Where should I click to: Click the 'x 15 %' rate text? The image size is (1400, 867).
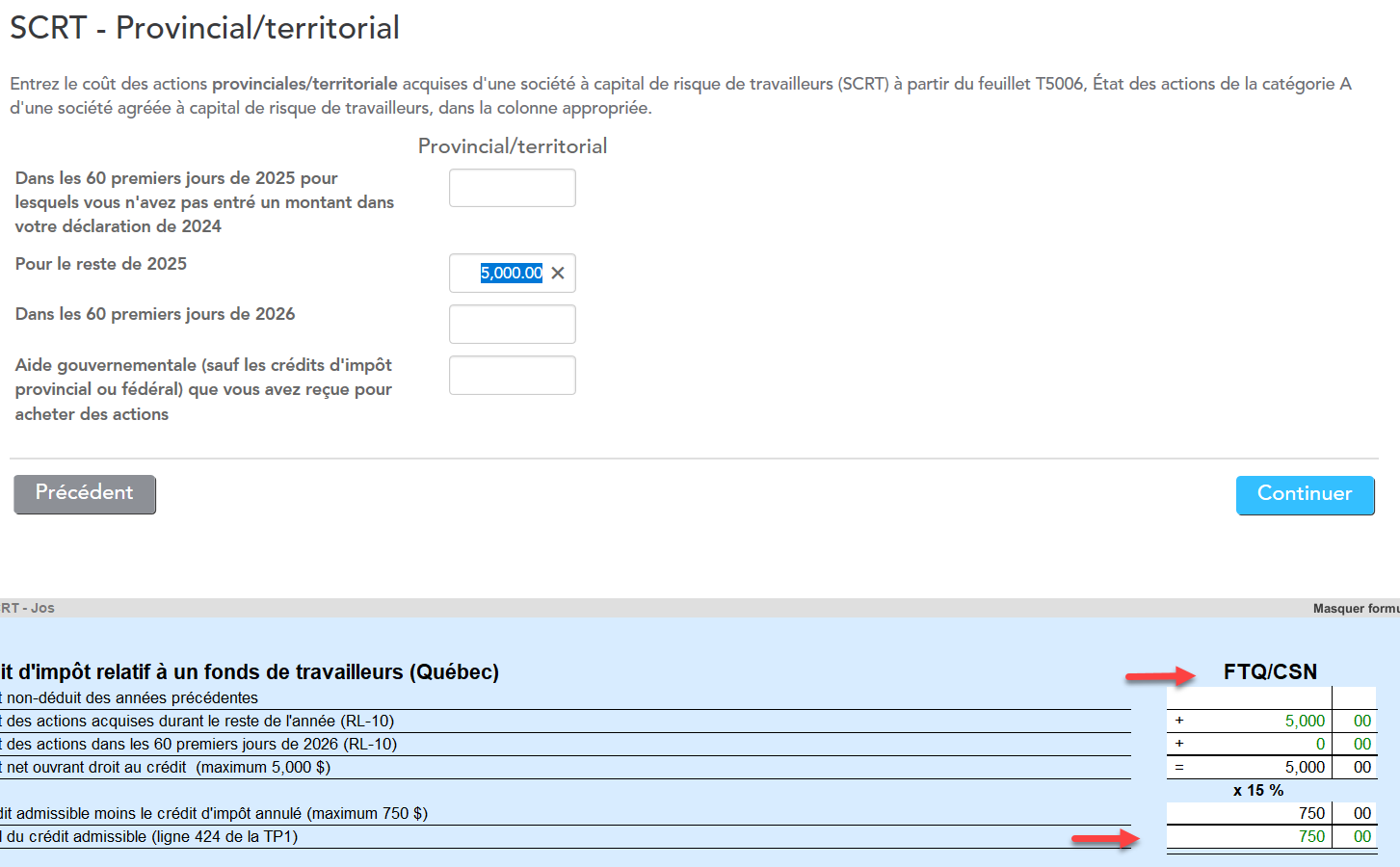(x=1258, y=790)
